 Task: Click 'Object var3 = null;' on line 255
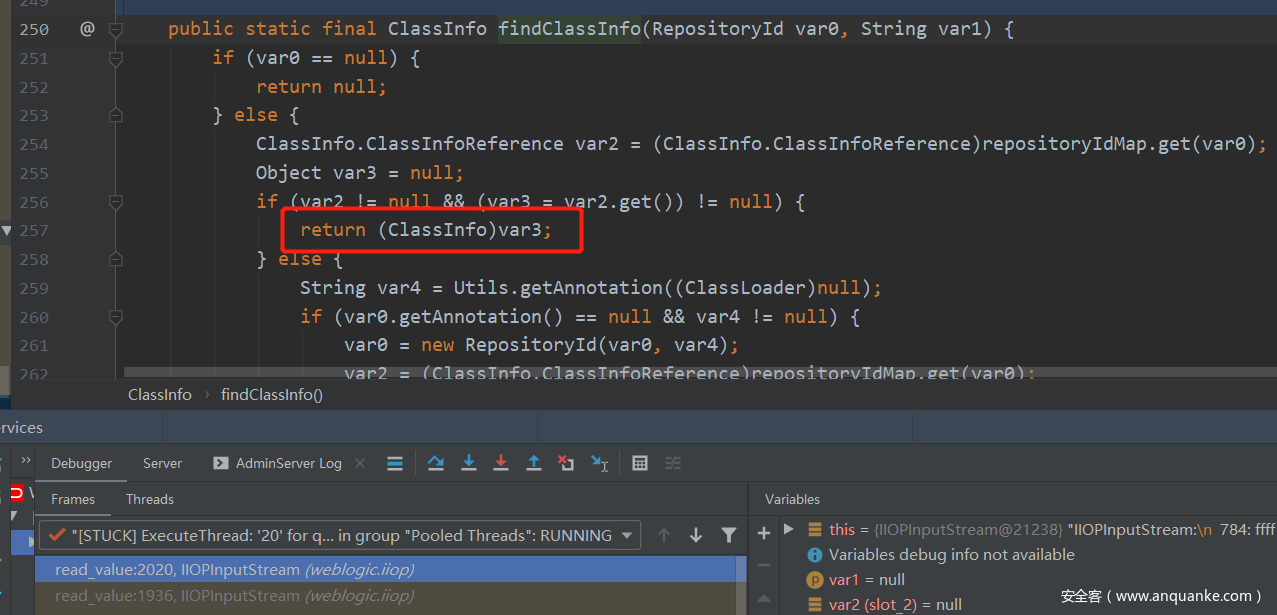pyautogui.click(x=360, y=173)
